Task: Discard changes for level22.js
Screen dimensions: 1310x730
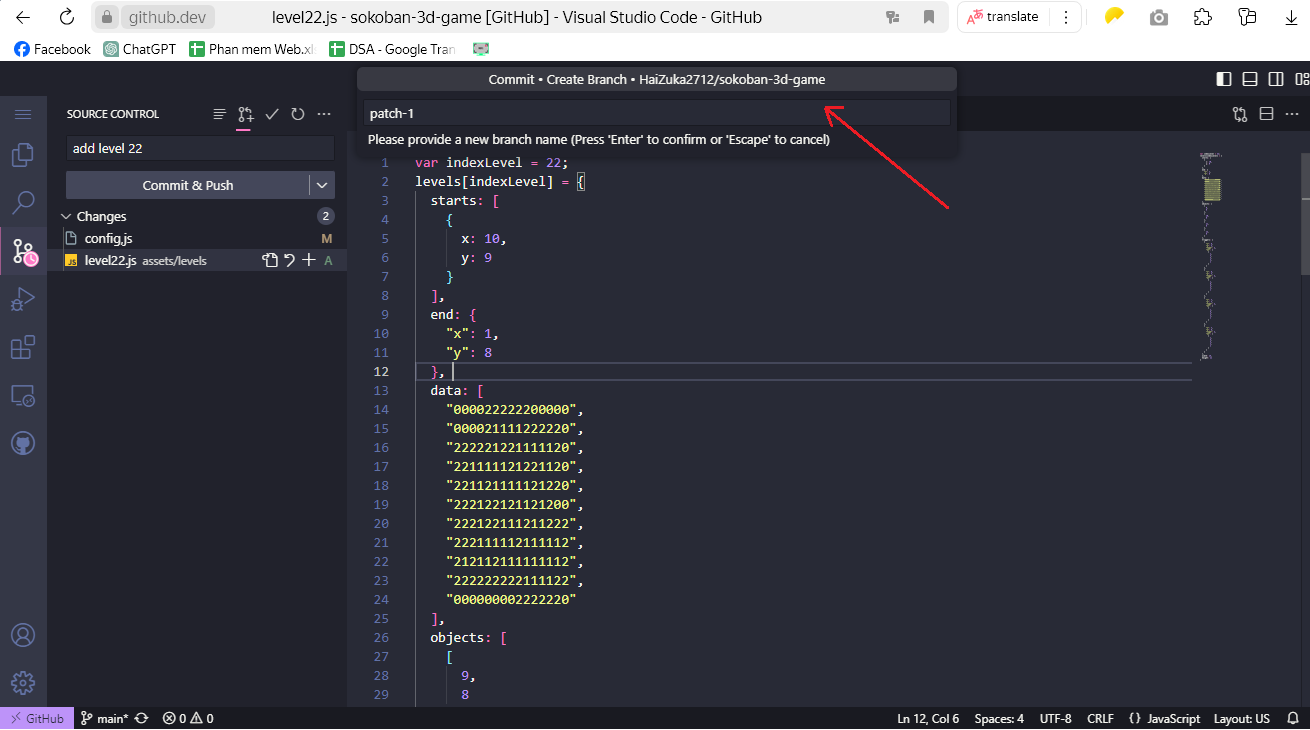Action: tap(289, 260)
